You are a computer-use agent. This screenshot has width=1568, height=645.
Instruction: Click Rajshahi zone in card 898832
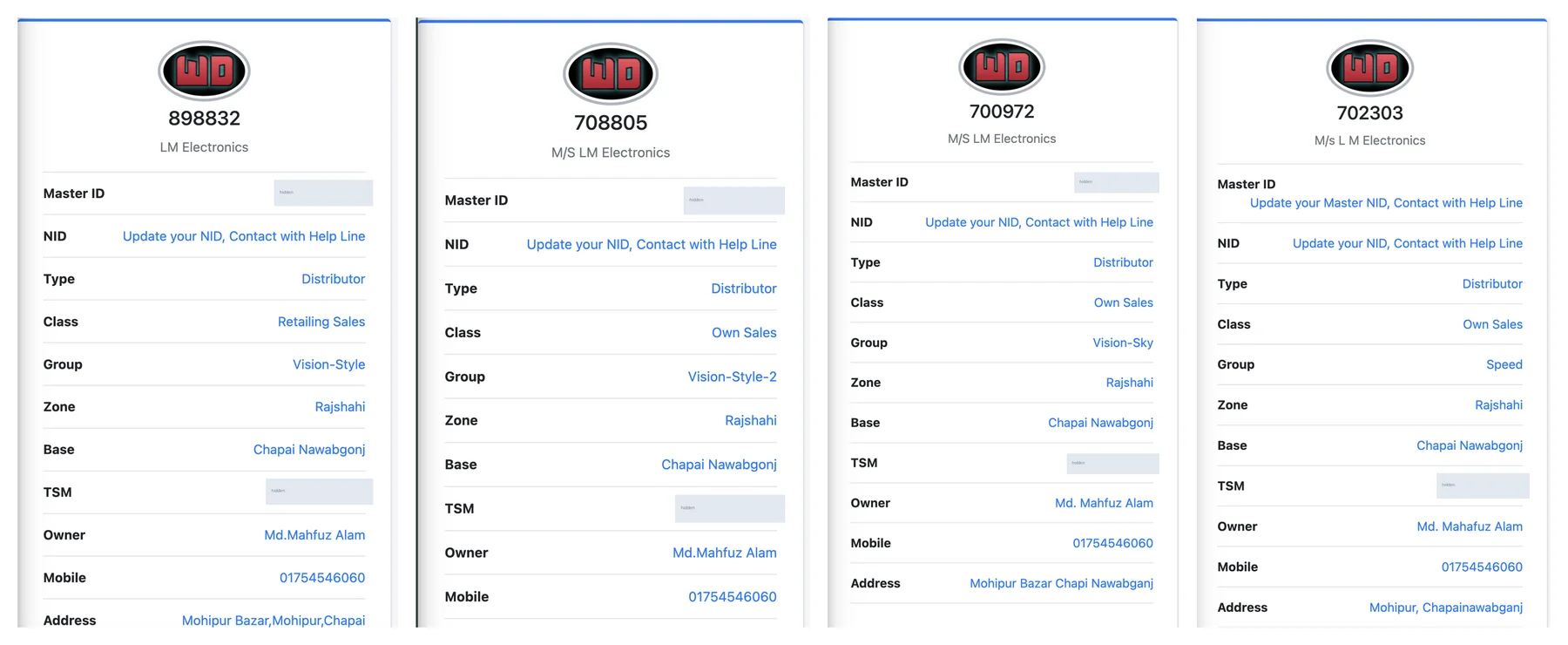pyautogui.click(x=340, y=407)
